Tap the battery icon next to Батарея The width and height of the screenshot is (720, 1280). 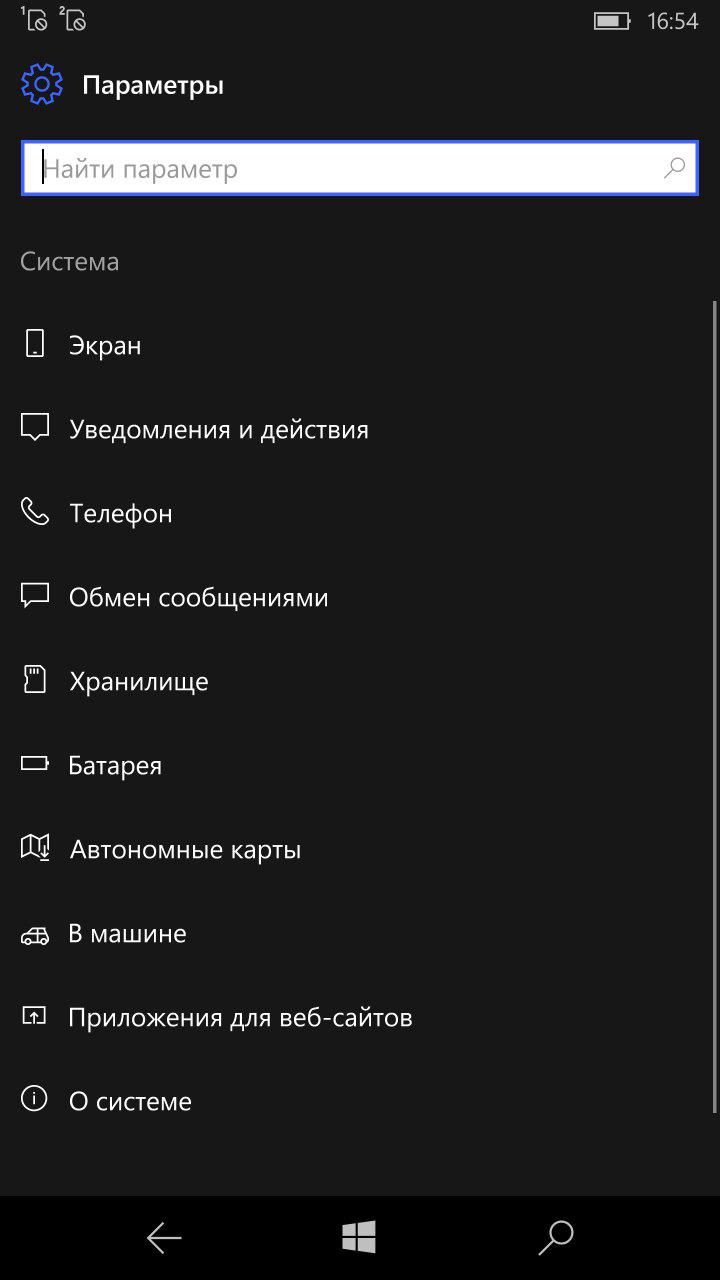[x=35, y=764]
